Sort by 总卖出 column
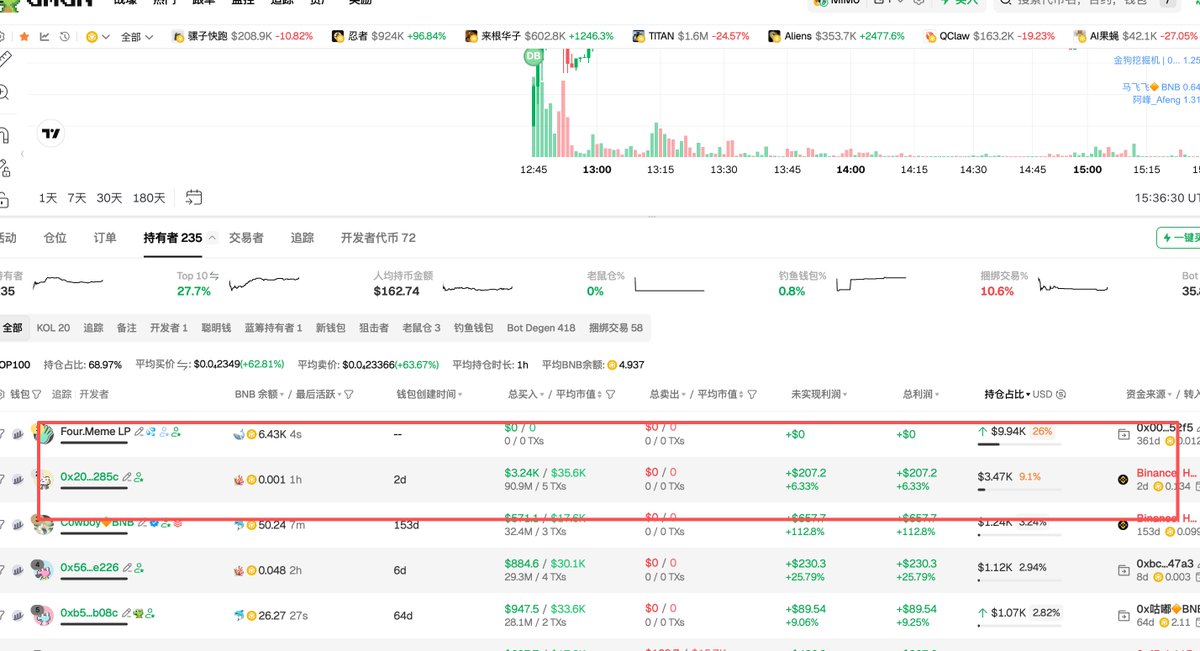Screen dimensions: 1200x651 (669, 395)
